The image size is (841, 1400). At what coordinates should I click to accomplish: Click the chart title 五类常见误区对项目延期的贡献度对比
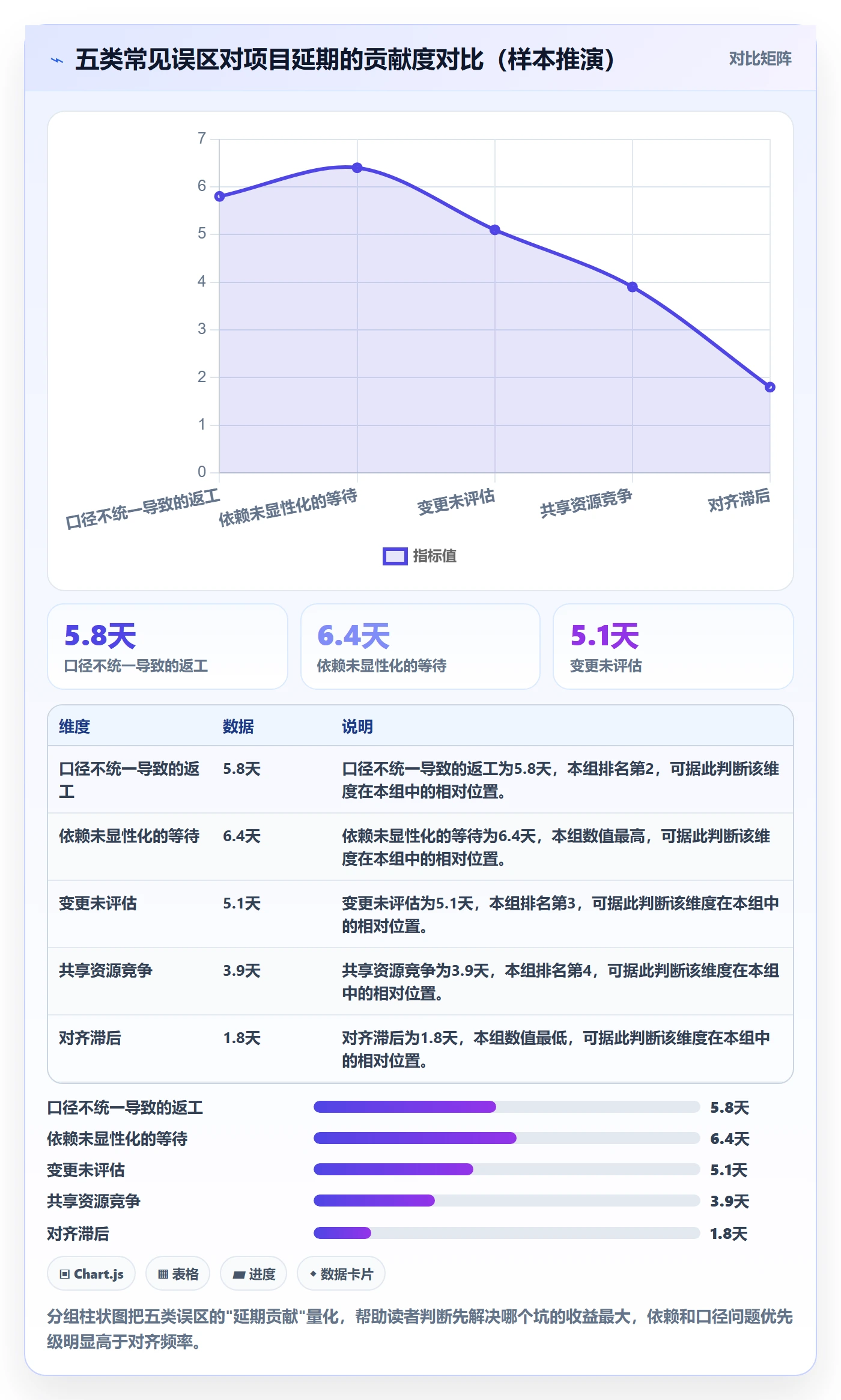pos(345,59)
